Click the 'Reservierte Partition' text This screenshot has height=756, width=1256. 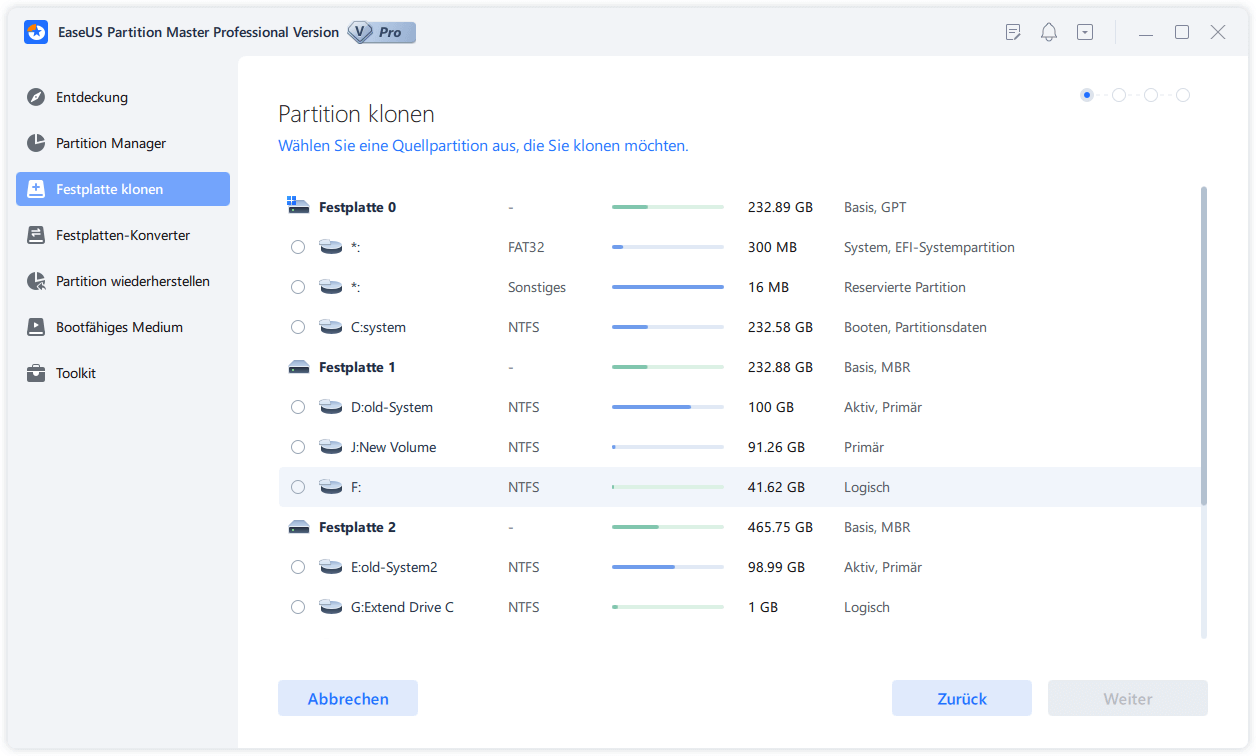pyautogui.click(x=905, y=287)
